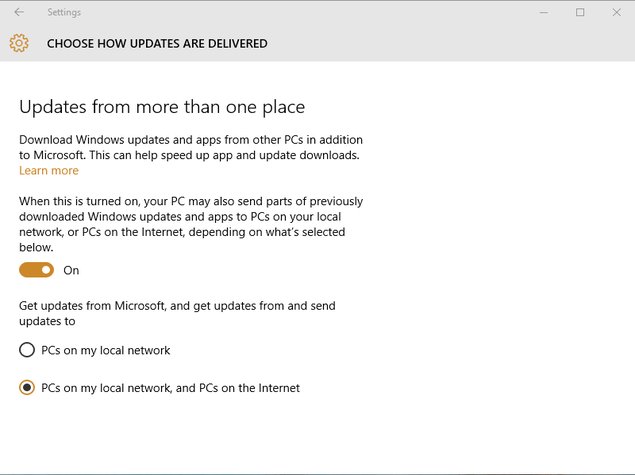
Task: Select the PCs on my local network radio button
Action: pos(27,350)
